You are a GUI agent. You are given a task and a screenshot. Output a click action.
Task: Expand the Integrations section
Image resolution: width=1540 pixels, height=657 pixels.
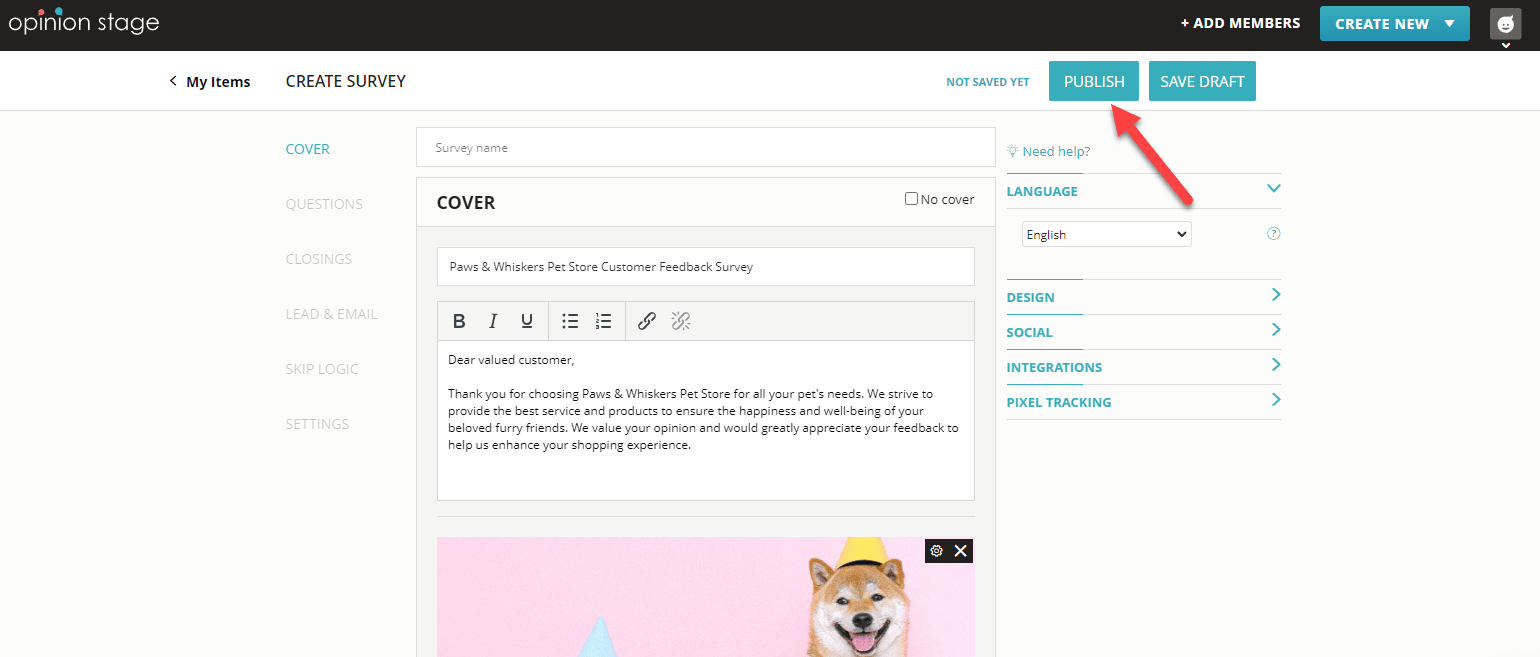(1143, 367)
